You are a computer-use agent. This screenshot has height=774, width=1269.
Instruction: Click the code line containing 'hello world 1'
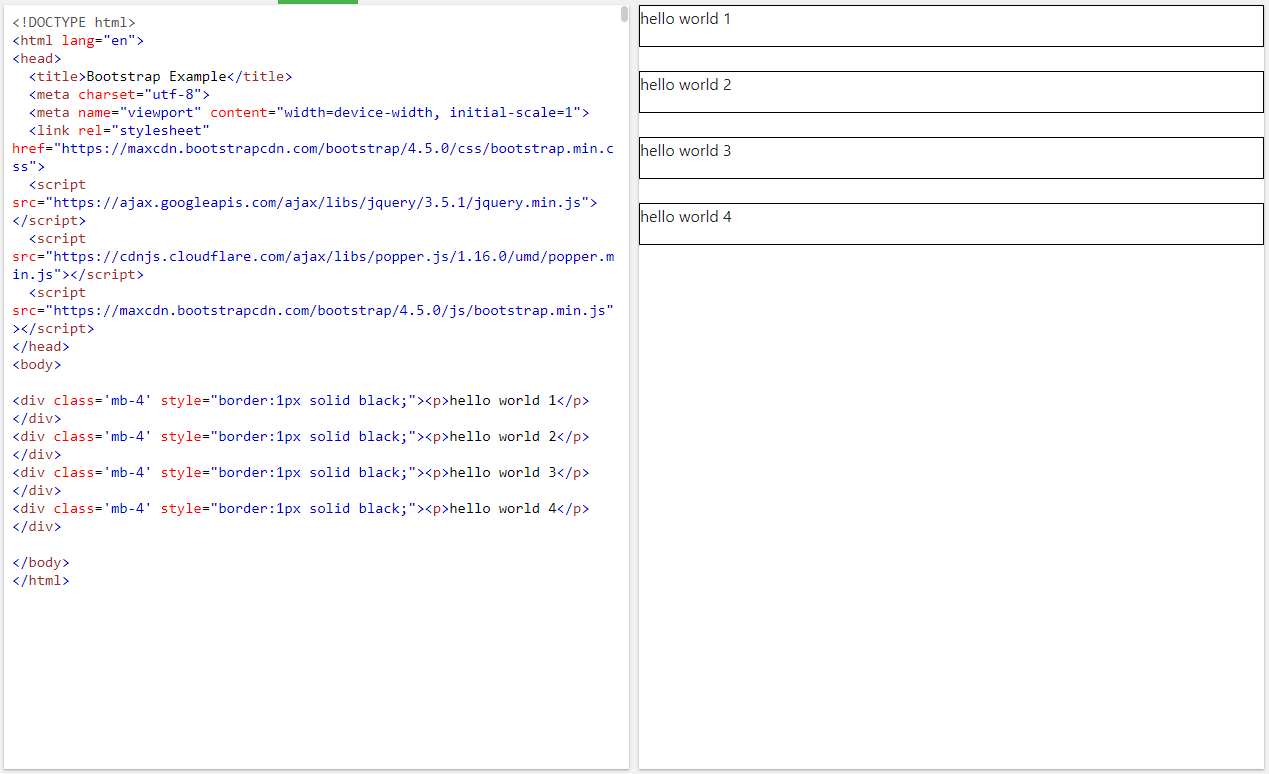click(301, 400)
